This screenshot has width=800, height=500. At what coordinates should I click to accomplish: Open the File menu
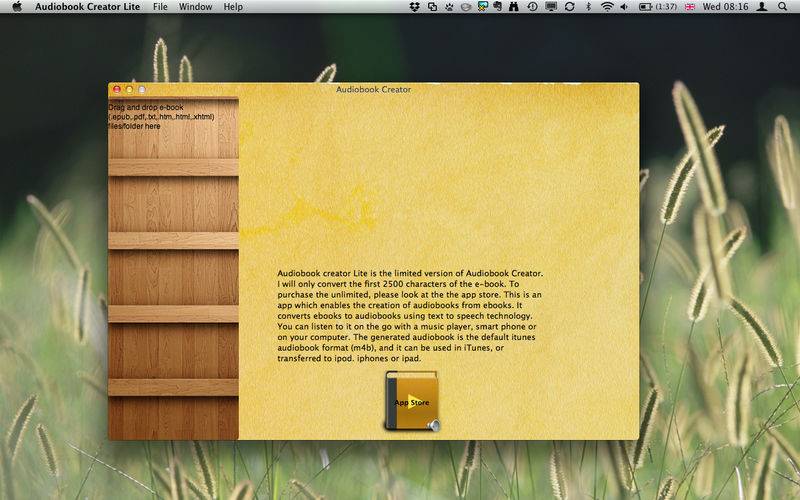coord(160,7)
